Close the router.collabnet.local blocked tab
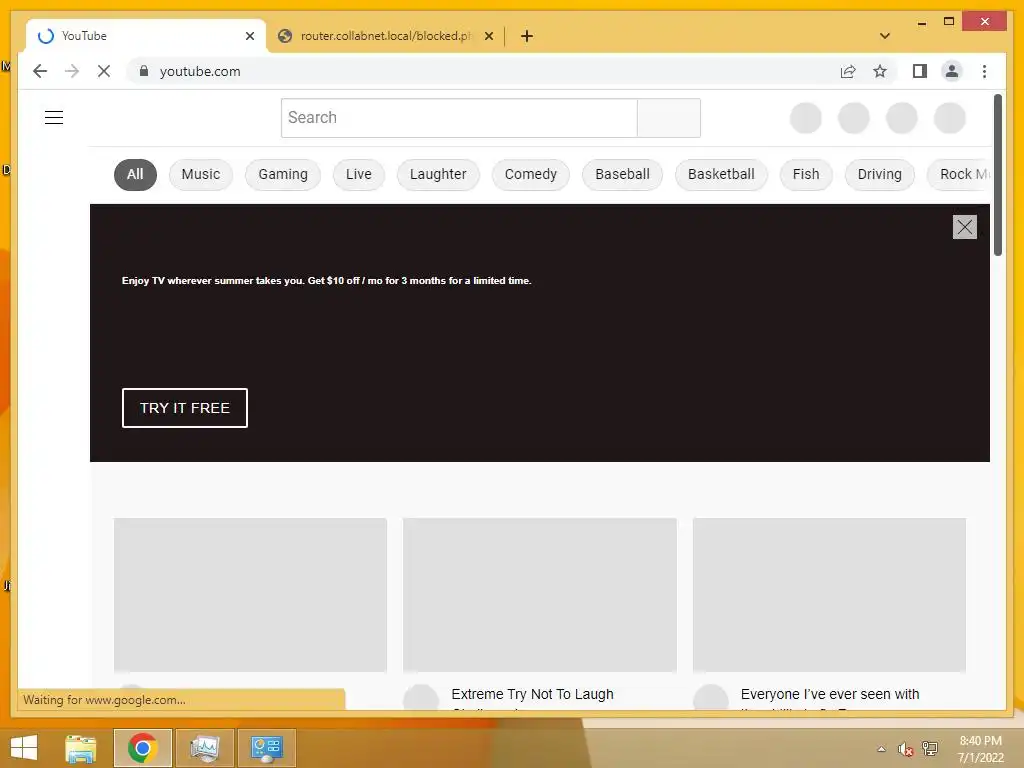 tap(488, 36)
